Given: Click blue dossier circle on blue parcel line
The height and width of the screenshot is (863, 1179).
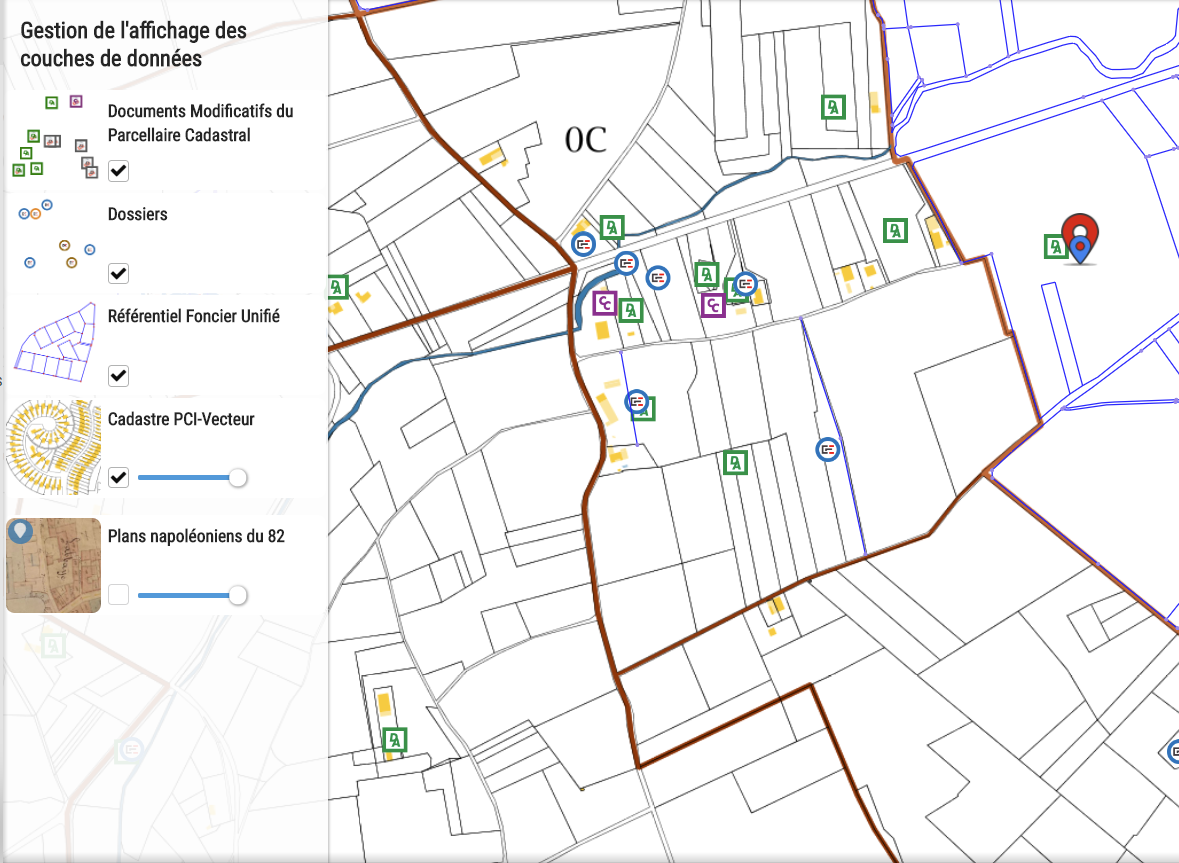Looking at the screenshot, I should coord(828,450).
